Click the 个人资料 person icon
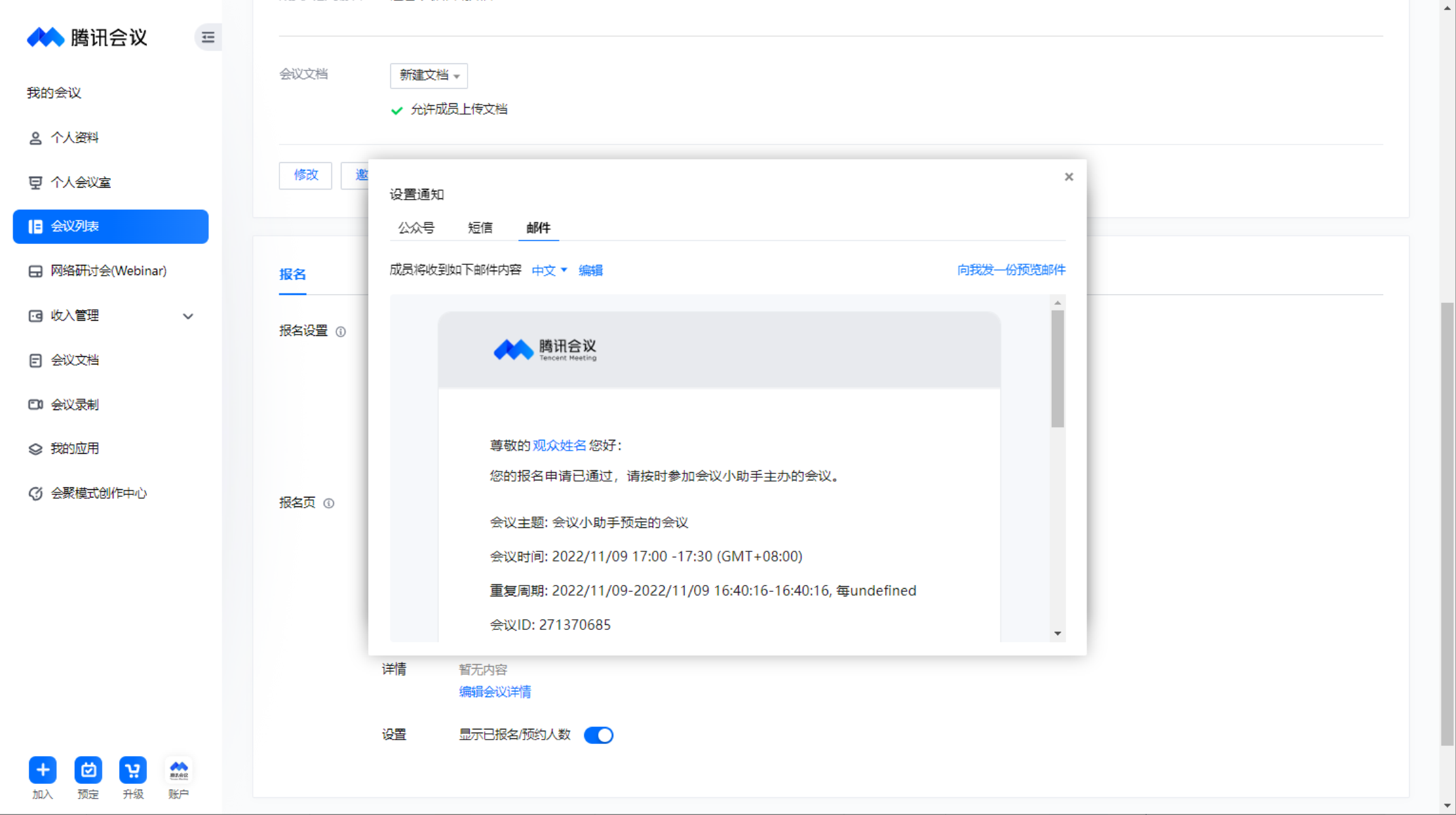The height and width of the screenshot is (815, 1456). (x=35, y=138)
